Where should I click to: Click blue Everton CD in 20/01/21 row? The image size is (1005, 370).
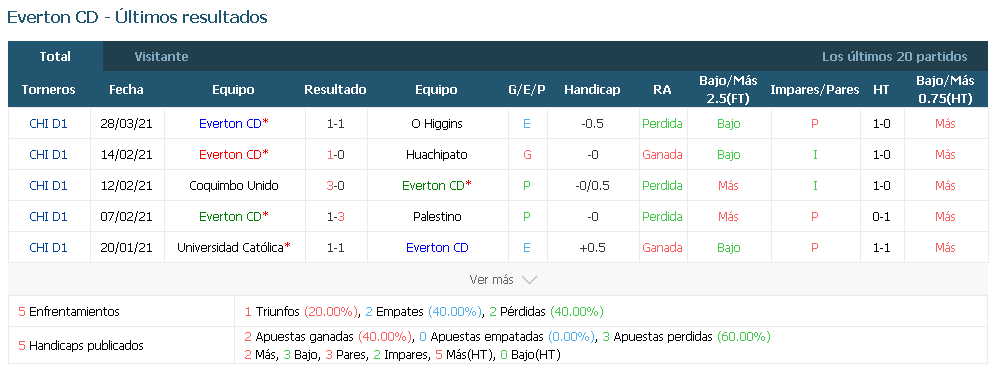coord(437,247)
